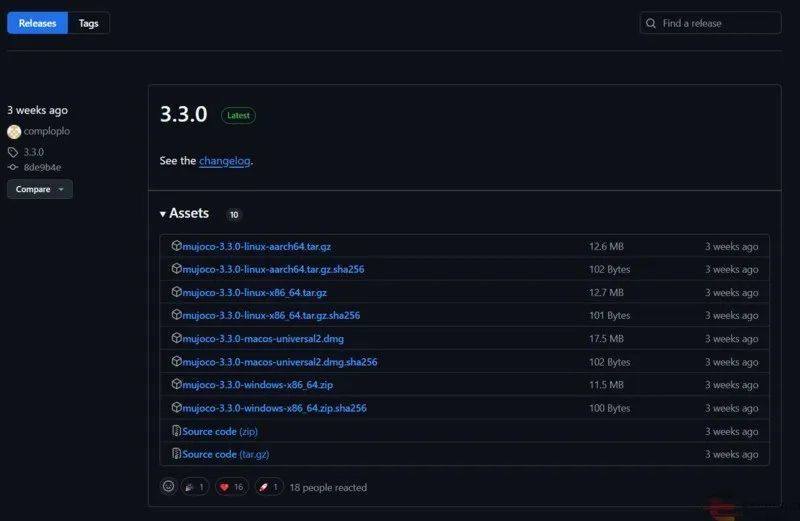Click the commit icon beside 8de9b4e

pos(13,167)
